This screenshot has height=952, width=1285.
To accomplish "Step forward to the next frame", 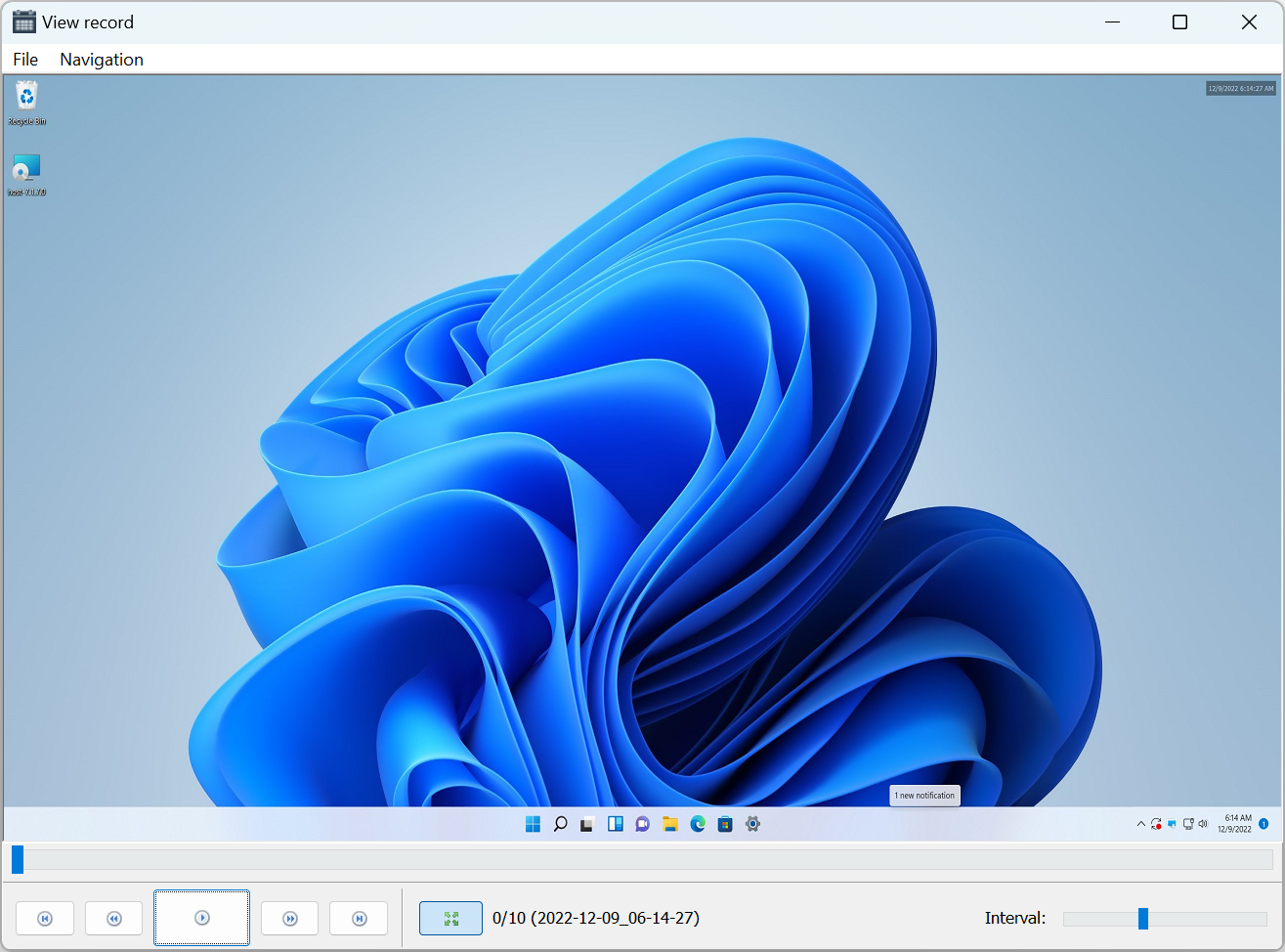I will [x=289, y=919].
